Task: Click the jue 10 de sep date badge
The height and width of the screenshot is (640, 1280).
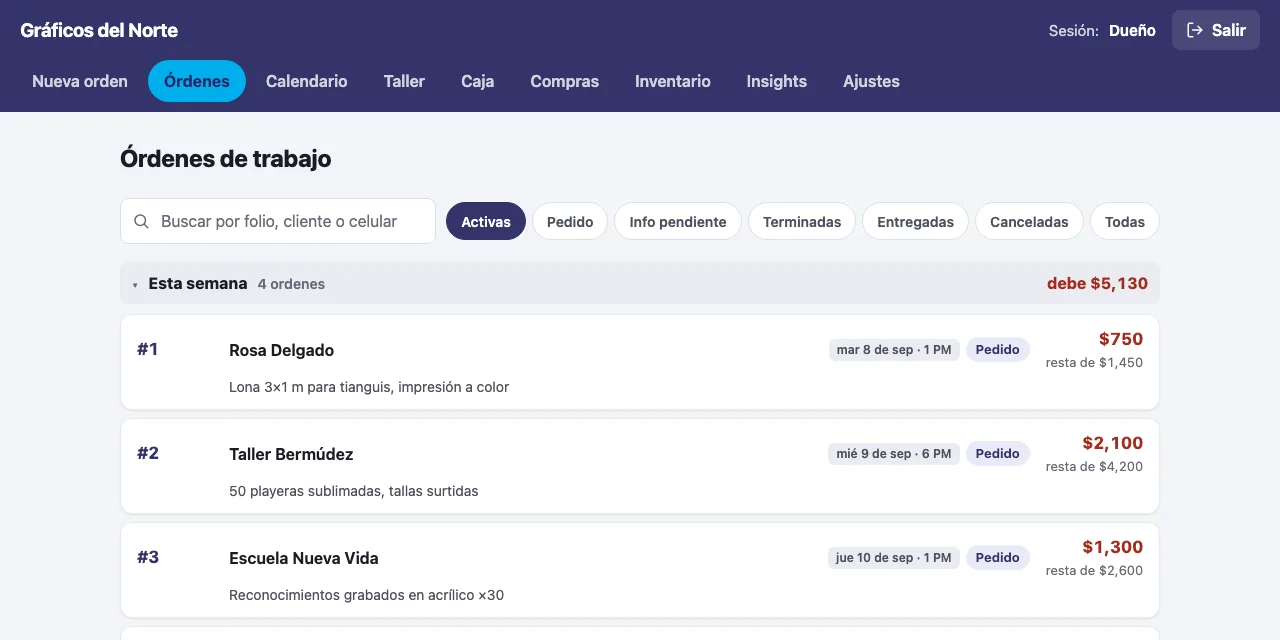Action: pyautogui.click(x=894, y=558)
